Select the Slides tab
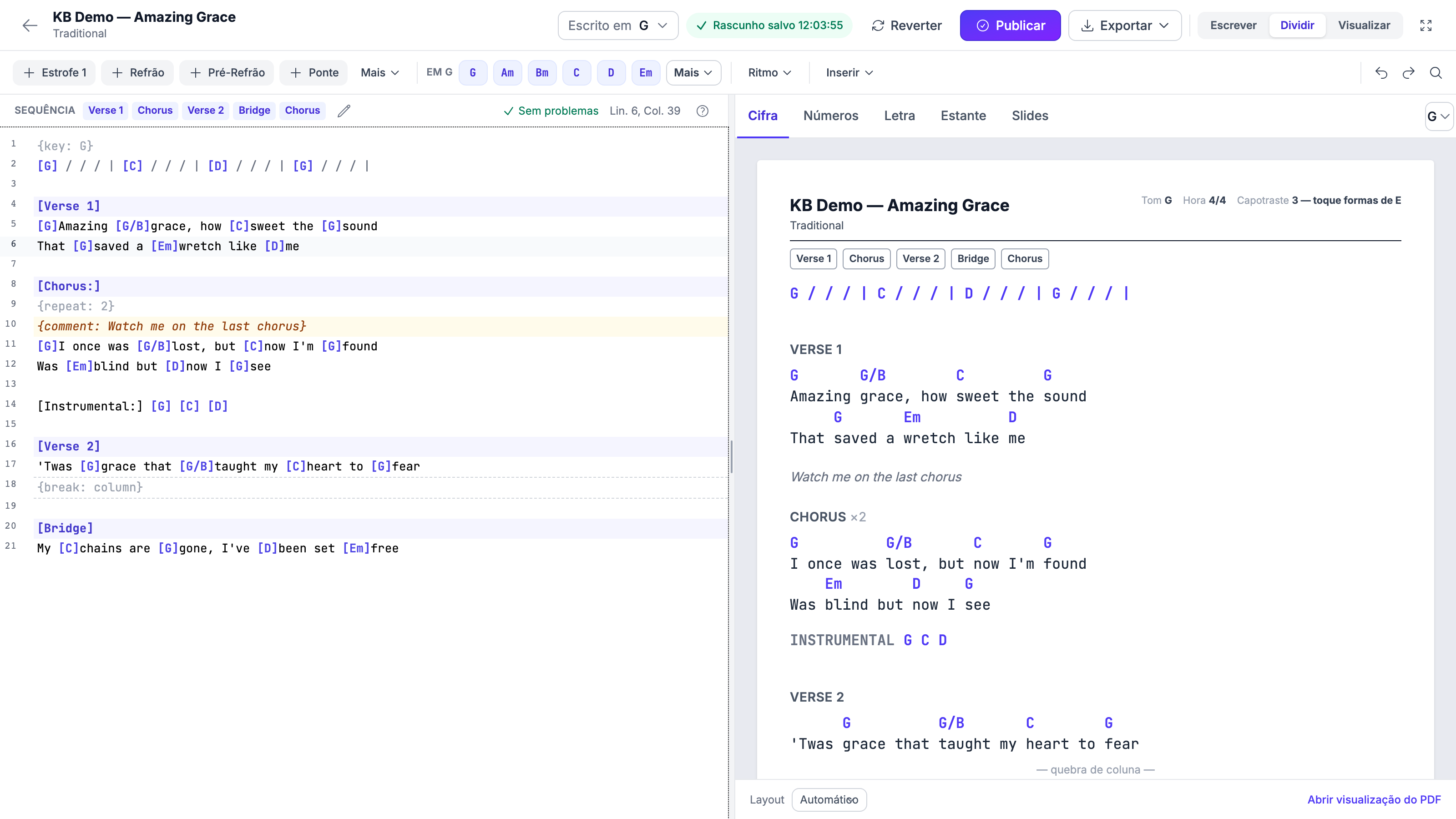1456x819 pixels. [1029, 116]
